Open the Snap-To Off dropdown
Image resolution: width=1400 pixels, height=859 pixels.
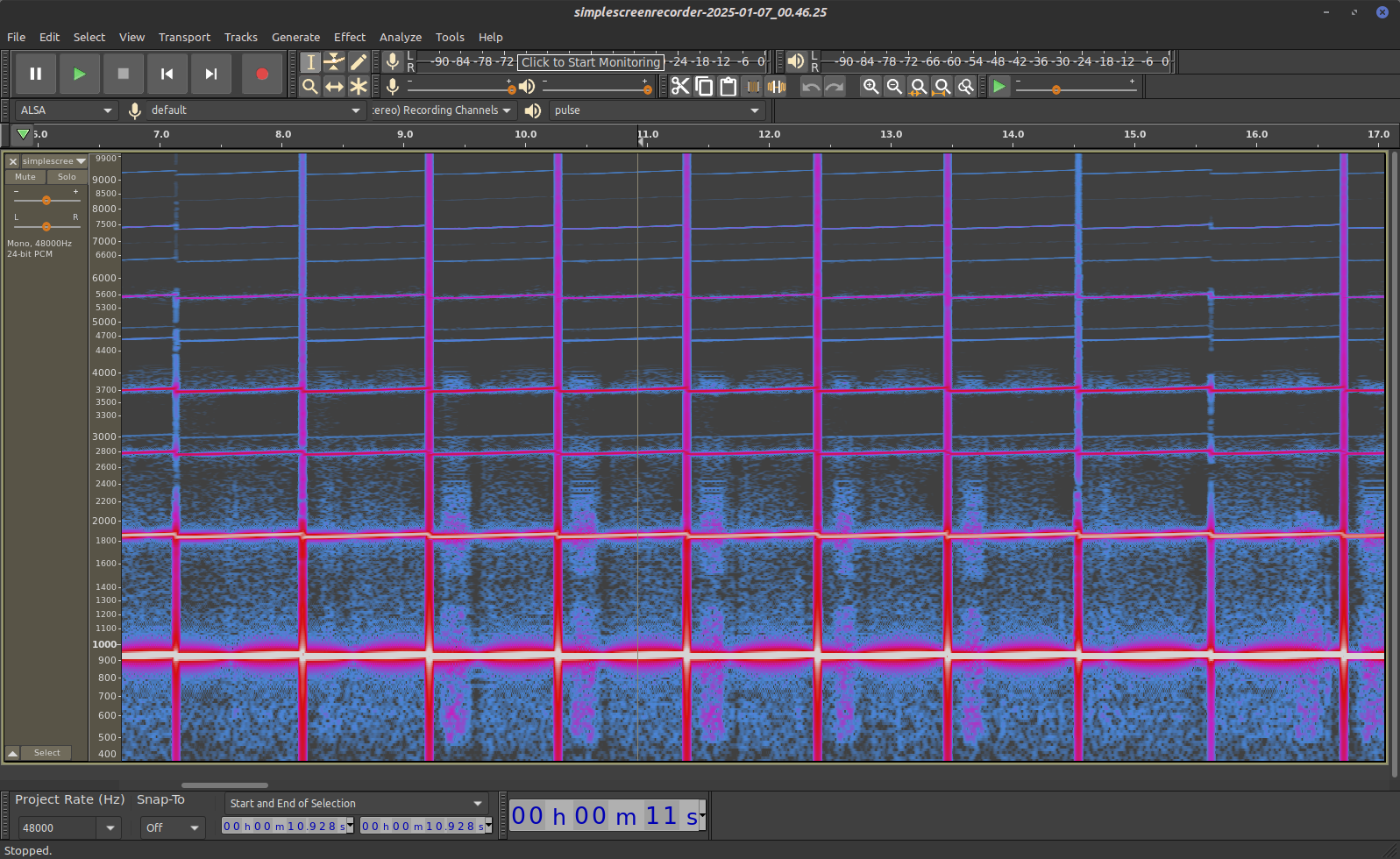point(173,827)
